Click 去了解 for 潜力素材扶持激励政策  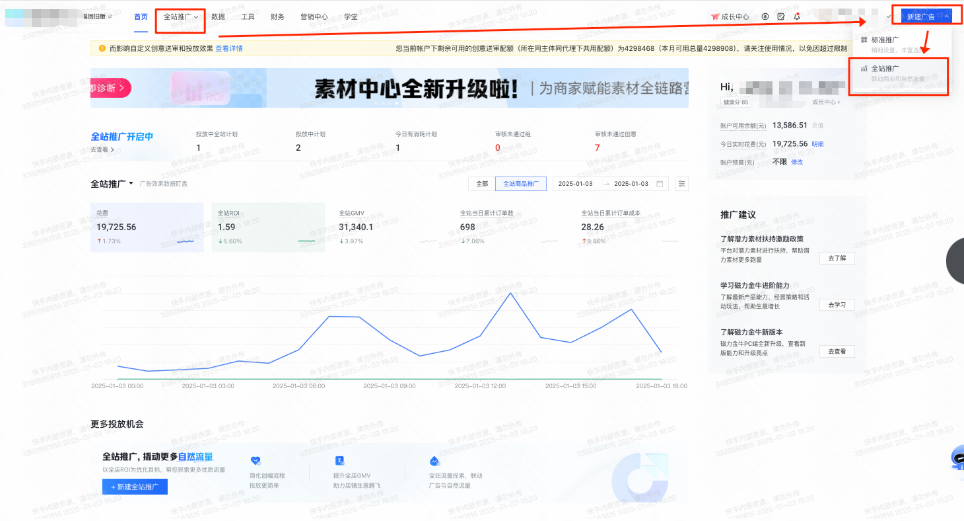point(837,258)
